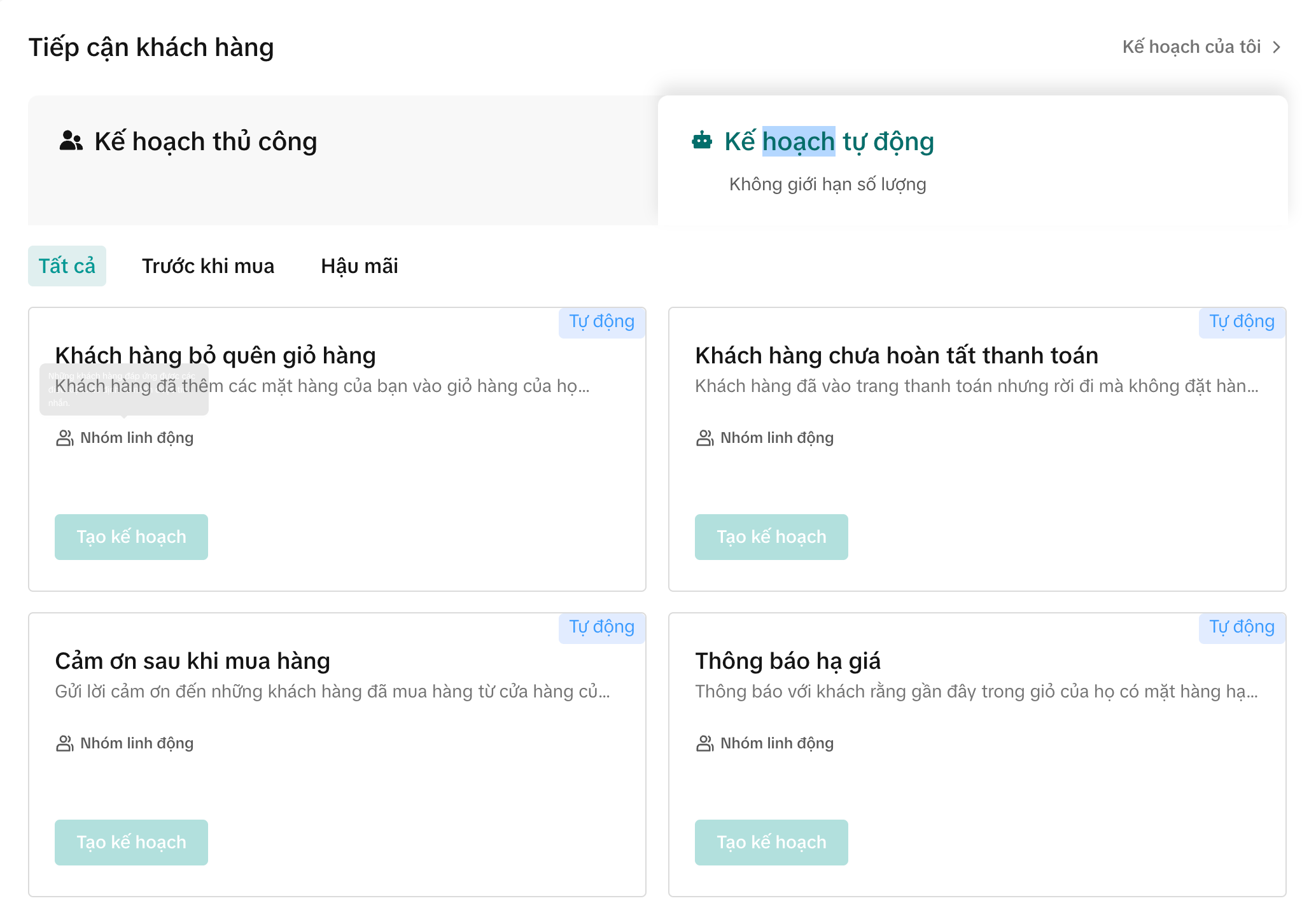
Task: Create plan for Khách hàng bỏ quên giỏ hàng
Action: pyautogui.click(x=131, y=537)
